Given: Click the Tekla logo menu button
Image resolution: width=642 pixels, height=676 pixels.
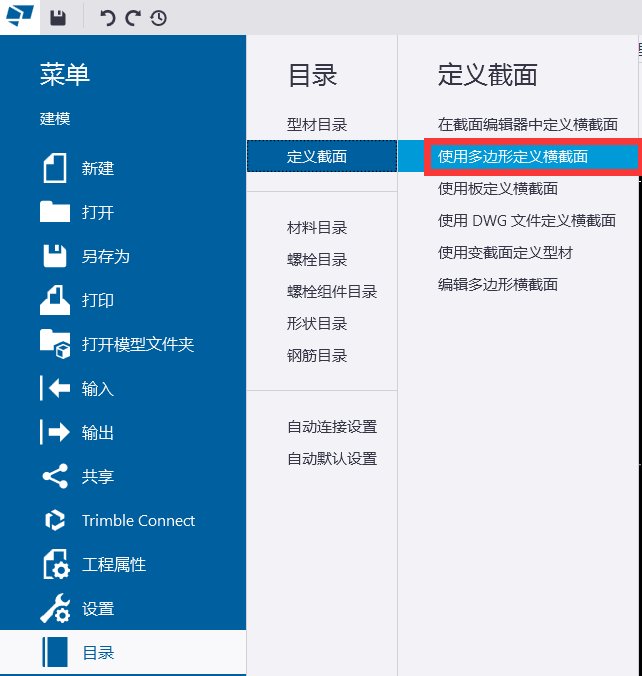Looking at the screenshot, I should pyautogui.click(x=20, y=17).
